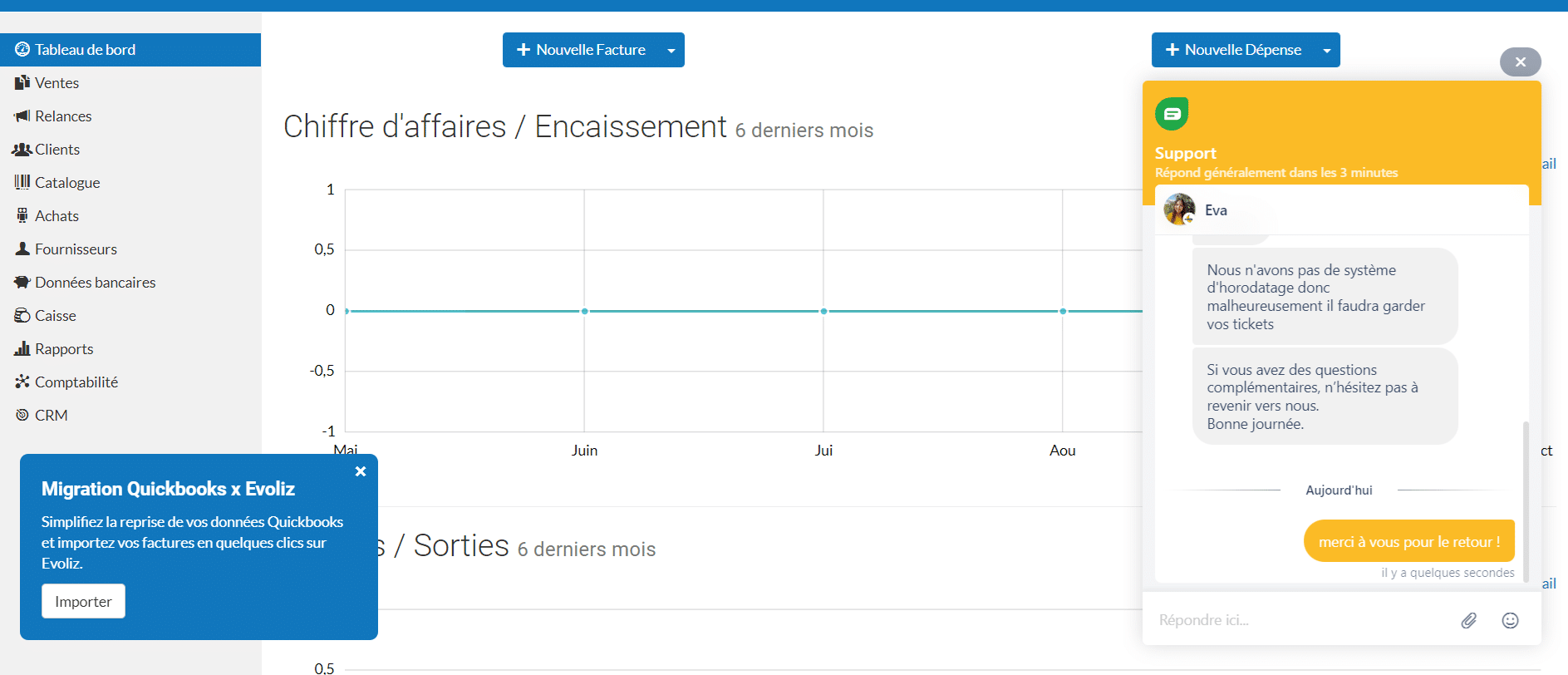The height and width of the screenshot is (675, 1568).
Task: Open the CRM menu item
Action: [130, 416]
